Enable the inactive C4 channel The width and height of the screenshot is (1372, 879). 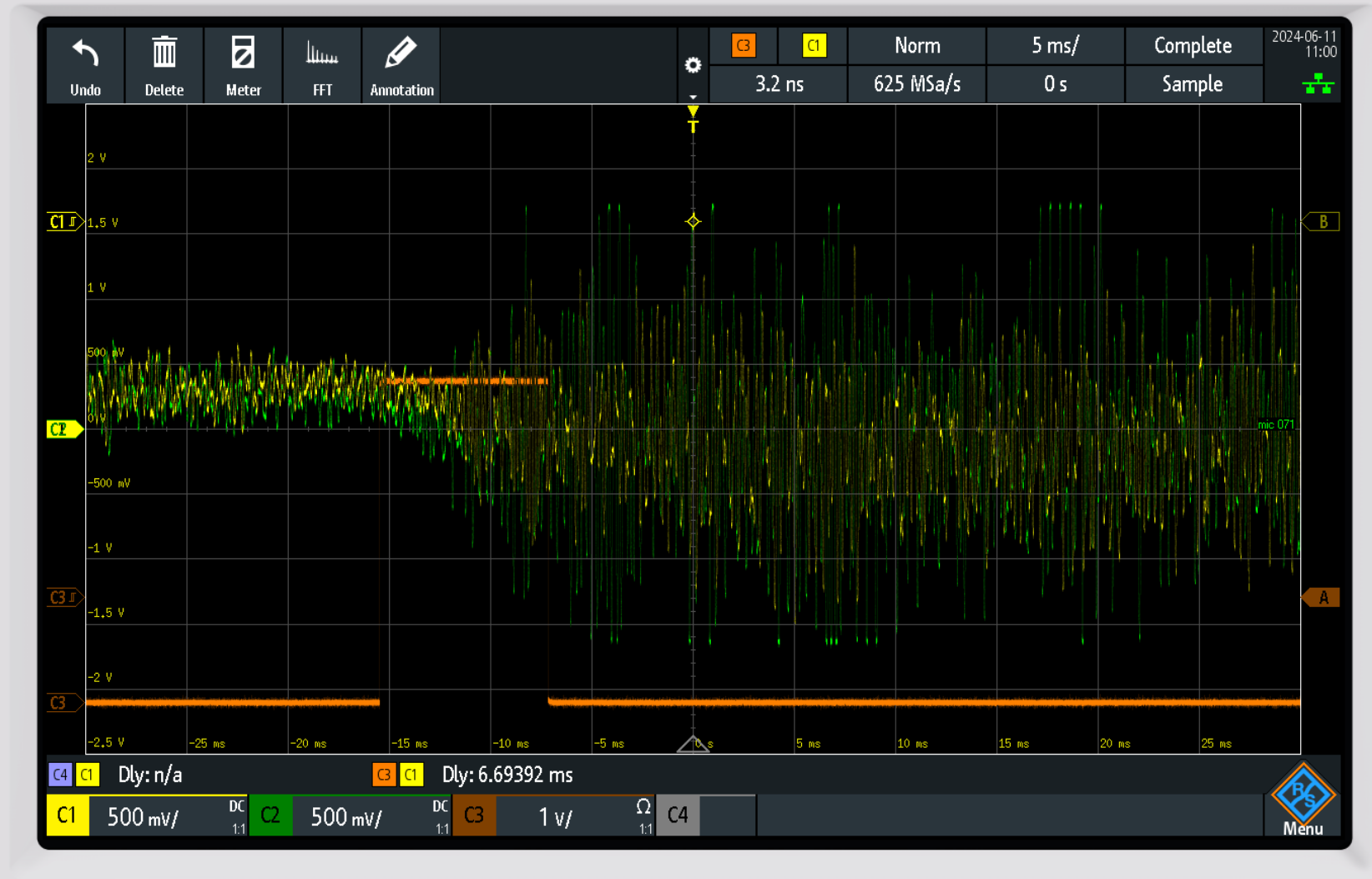tap(678, 816)
